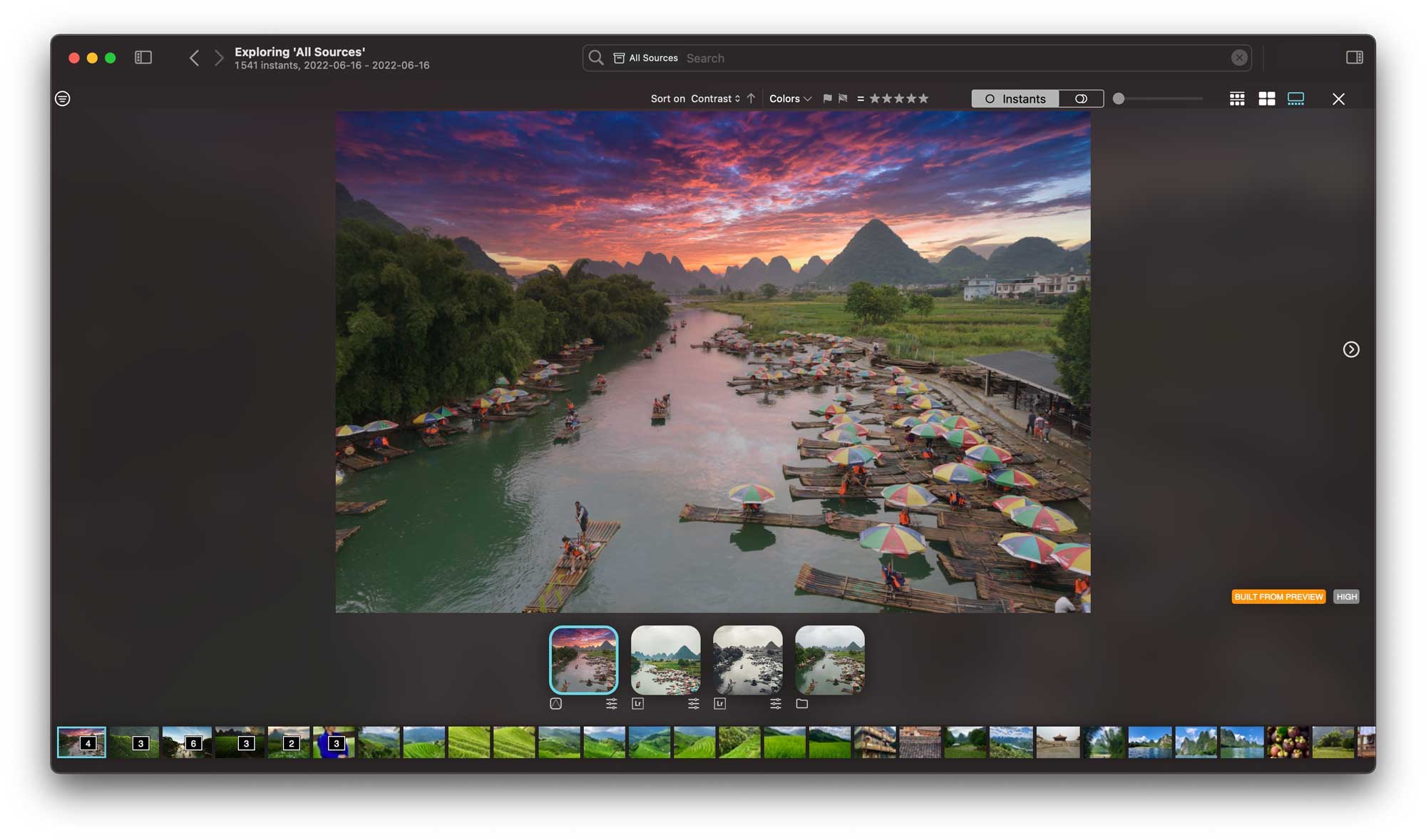Switch to large grid view
Viewport: 1426px width, 840px height.
1267,98
